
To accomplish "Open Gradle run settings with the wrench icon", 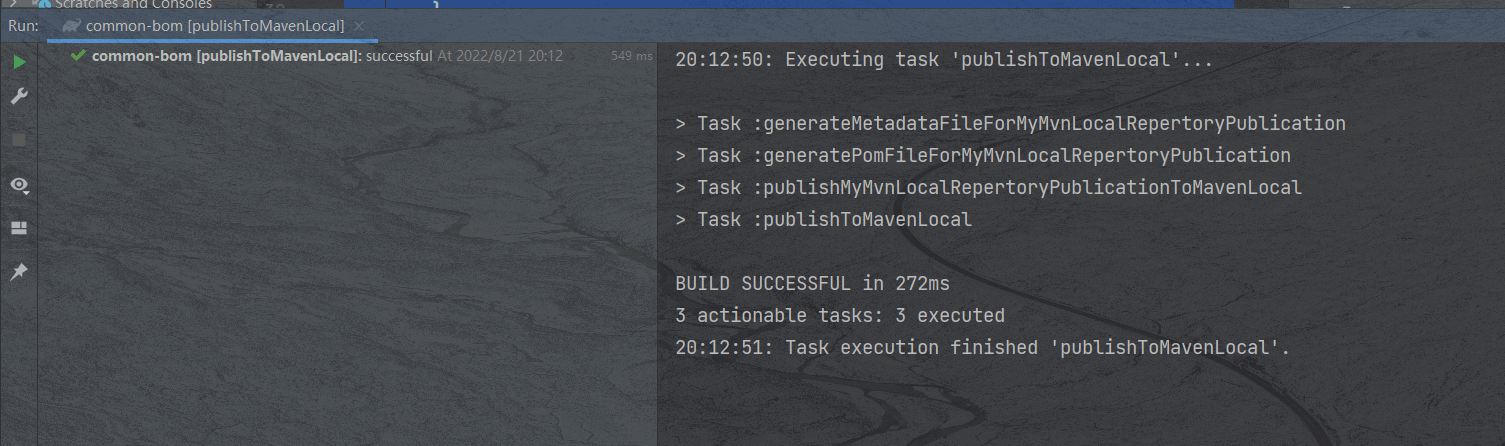I will tap(19, 97).
